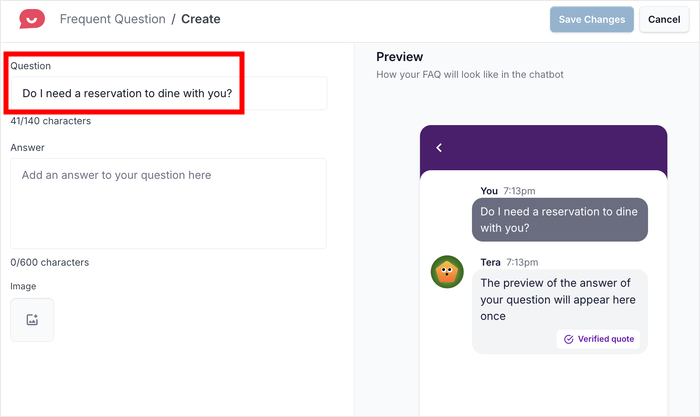Click Tera's answer preview bubble
This screenshot has height=417, width=700.
coord(559,299)
